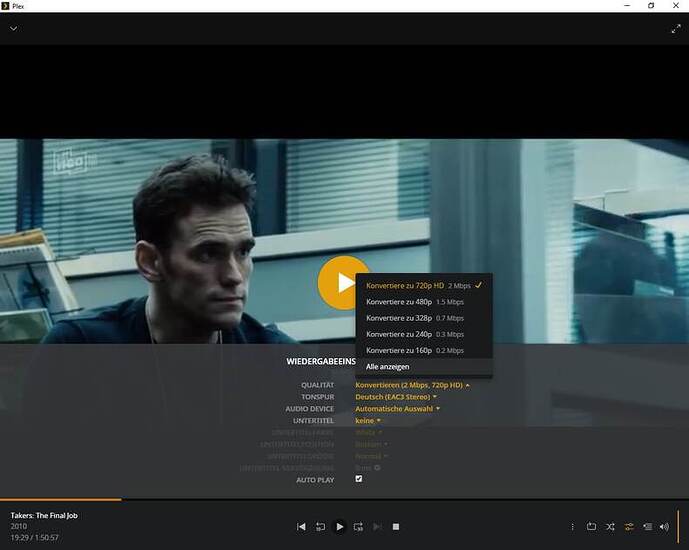Open the three-dot more options menu
Image resolution: width=689 pixels, height=550 pixels.
pyautogui.click(x=572, y=526)
